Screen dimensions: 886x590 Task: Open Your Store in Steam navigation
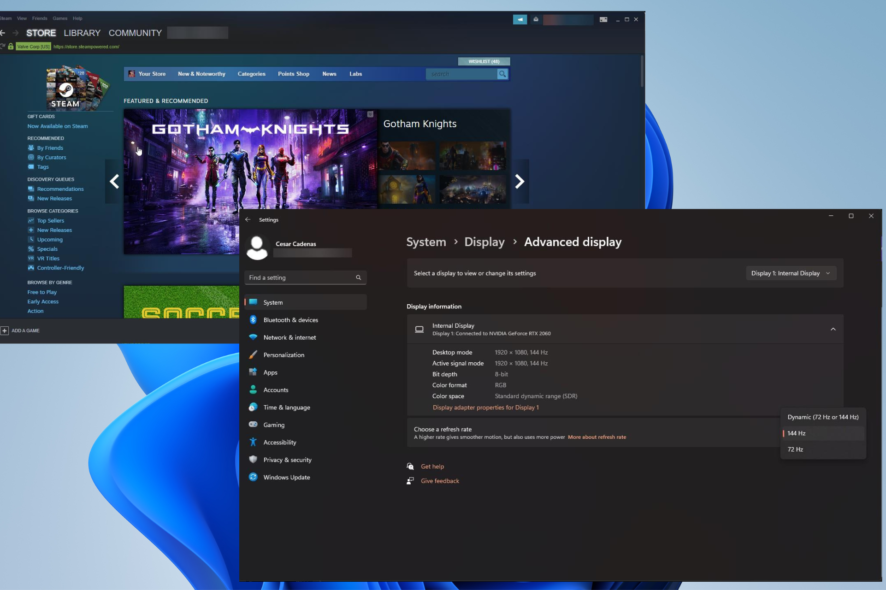152,74
